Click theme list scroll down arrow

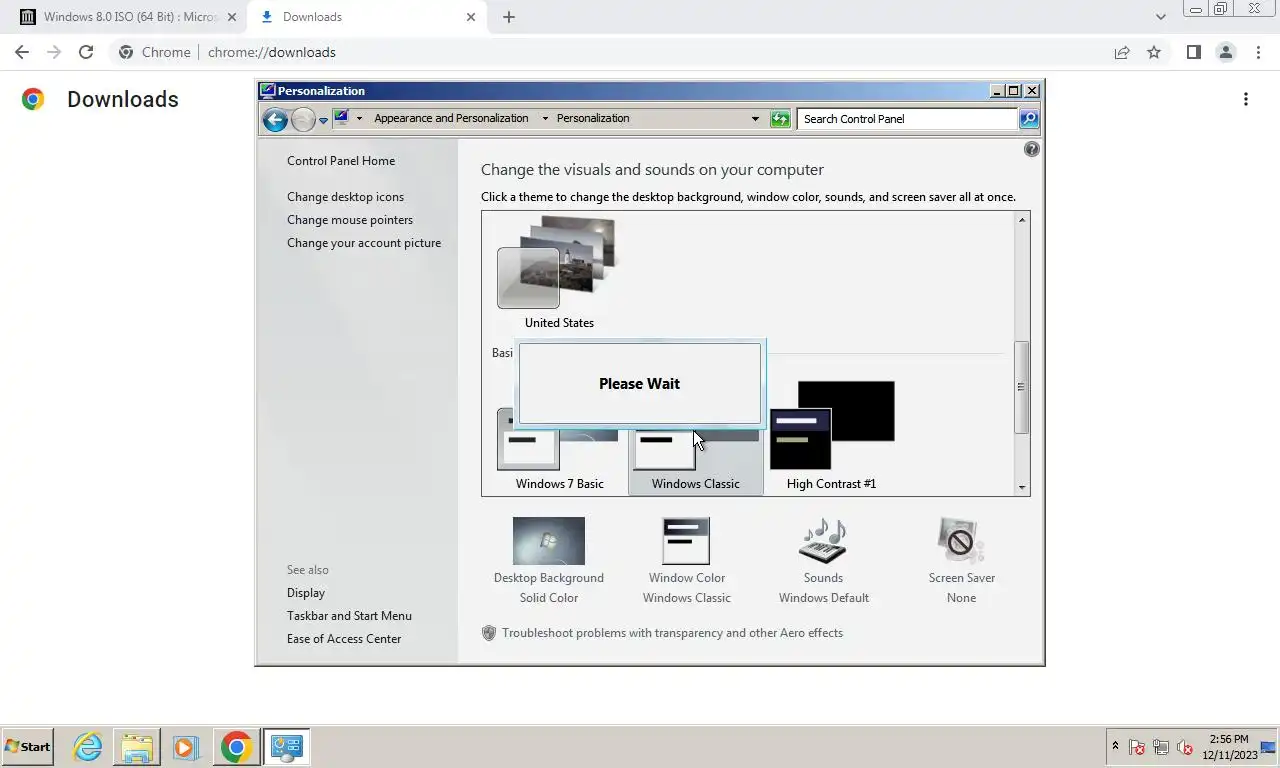[1021, 487]
